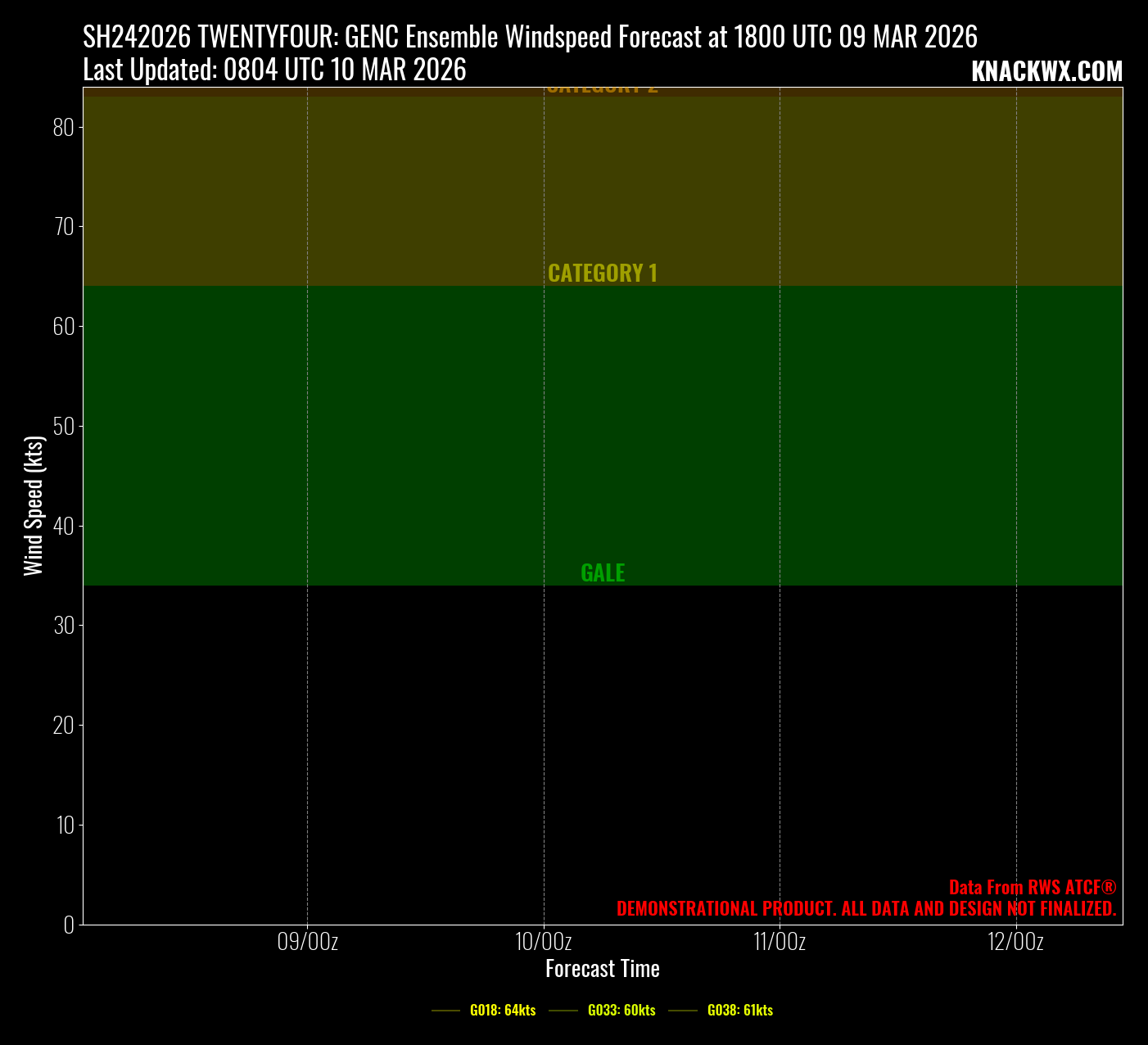Select the G018: 64kts legend entry

(x=502, y=1010)
